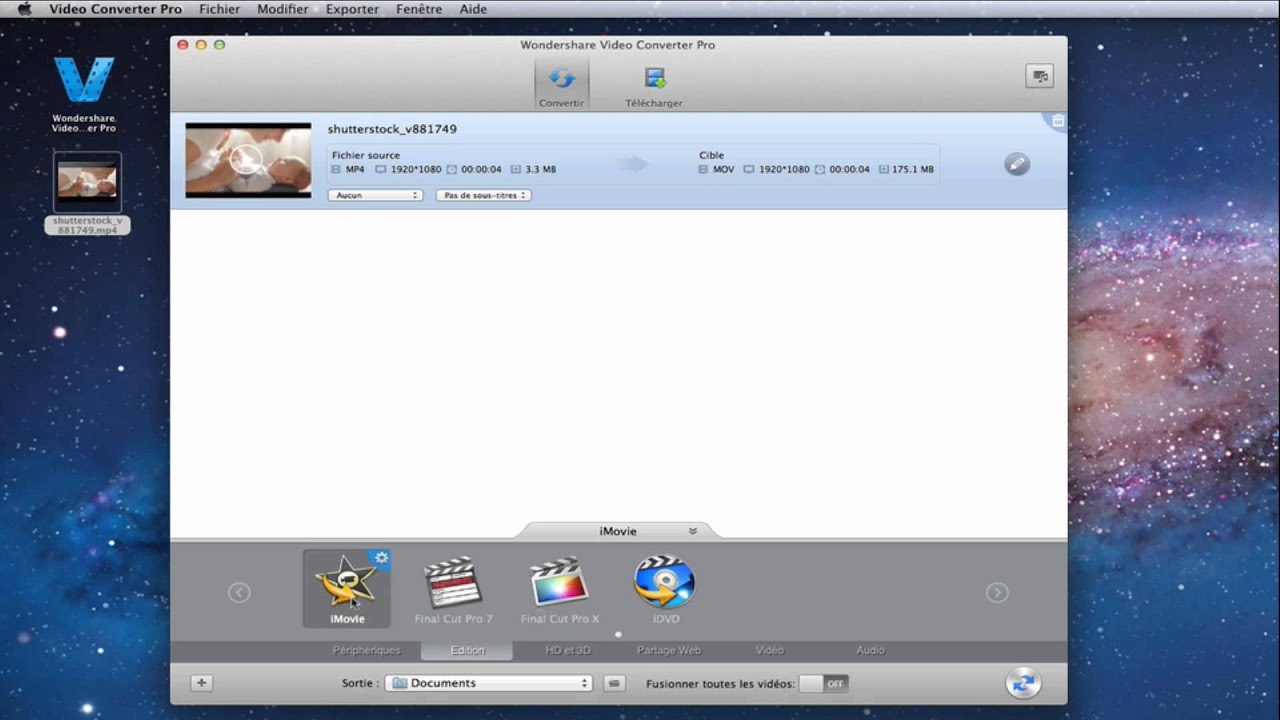Image resolution: width=1280 pixels, height=720 pixels.
Task: Toggle Fusionner toutes les vidéos switch
Action: (x=824, y=684)
